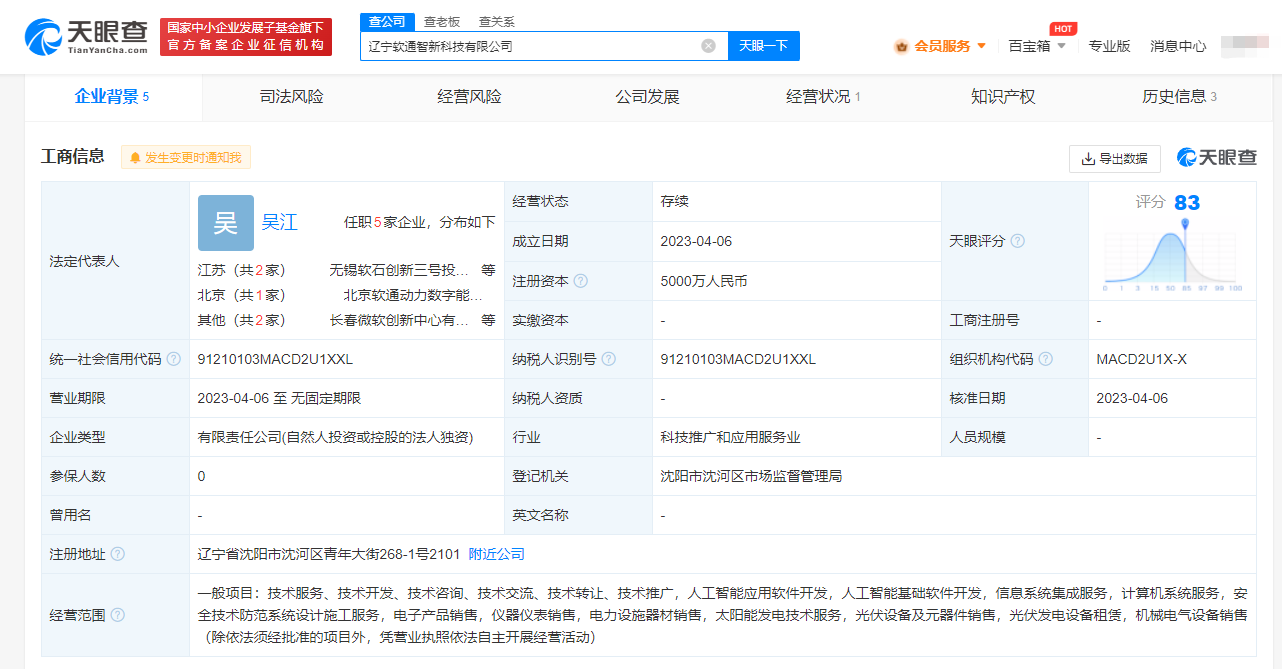Clear the search box with the × icon

tap(708, 45)
